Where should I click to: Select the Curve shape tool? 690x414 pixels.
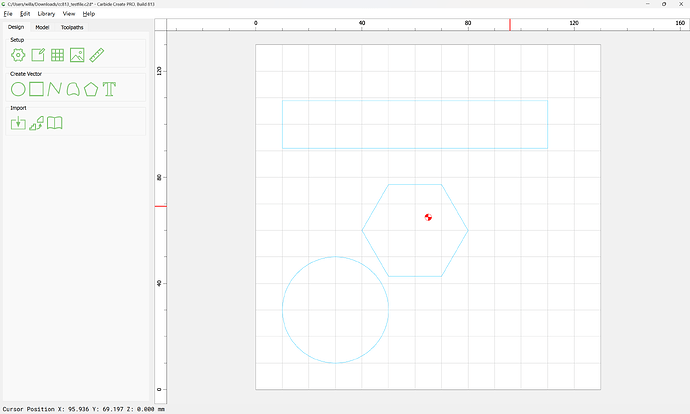[x=73, y=89]
